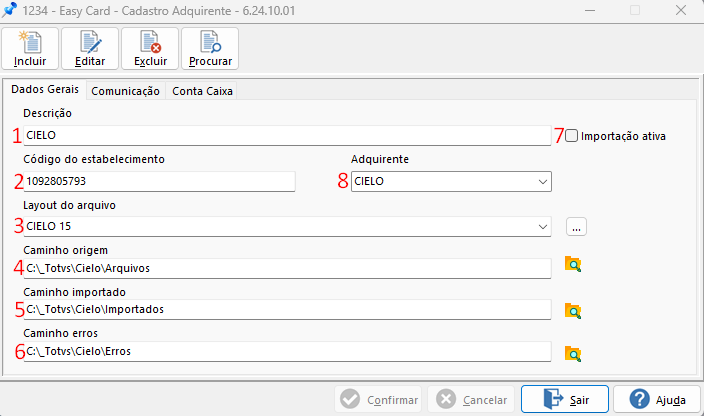Click the Editar pencil icon
This screenshot has width=704, height=416.
(90, 43)
